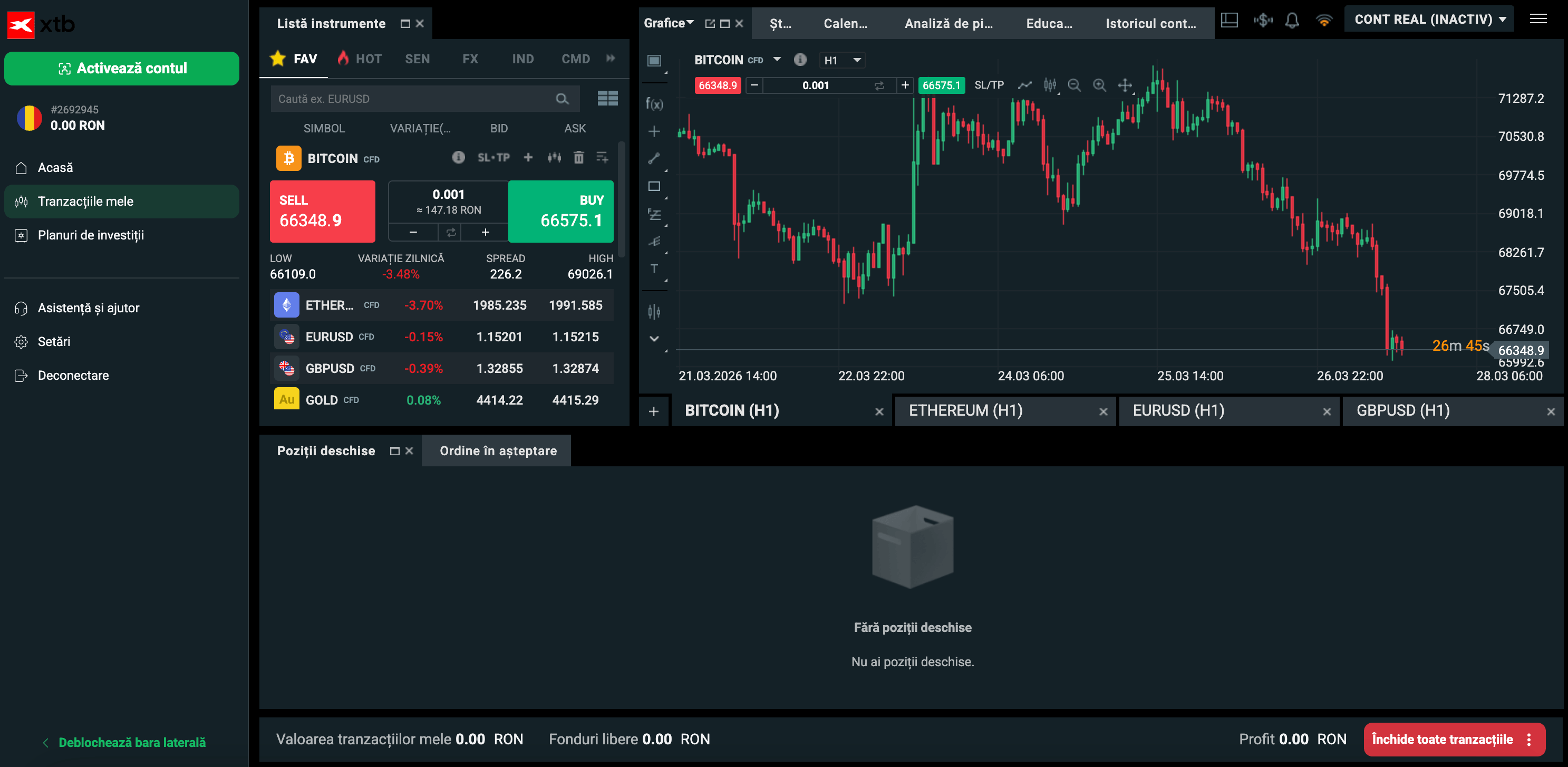This screenshot has width=1568, height=767.
Task: Click the Activează contul button
Action: (x=122, y=68)
